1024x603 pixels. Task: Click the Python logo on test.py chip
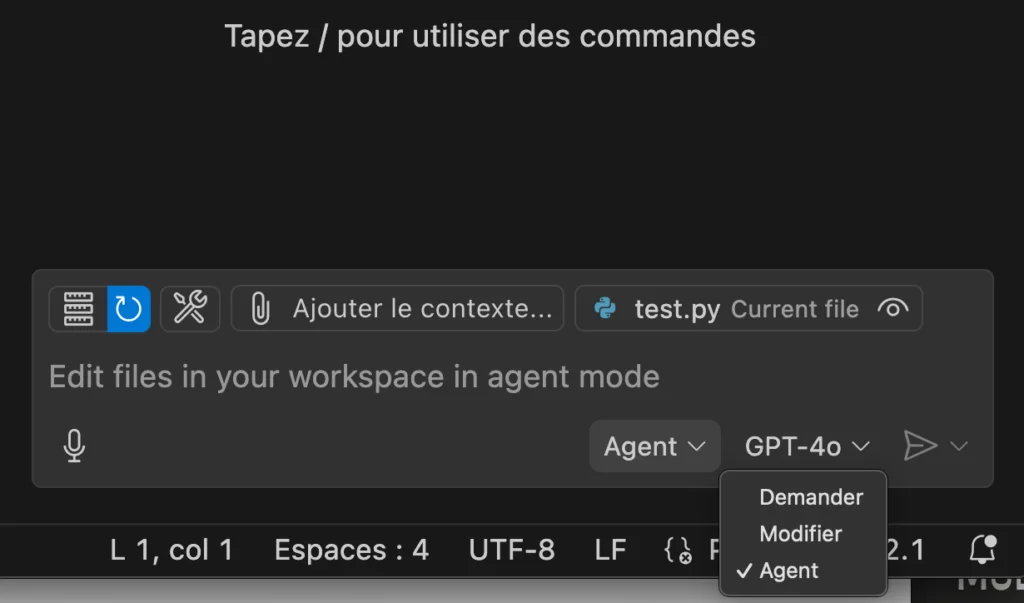pos(605,308)
